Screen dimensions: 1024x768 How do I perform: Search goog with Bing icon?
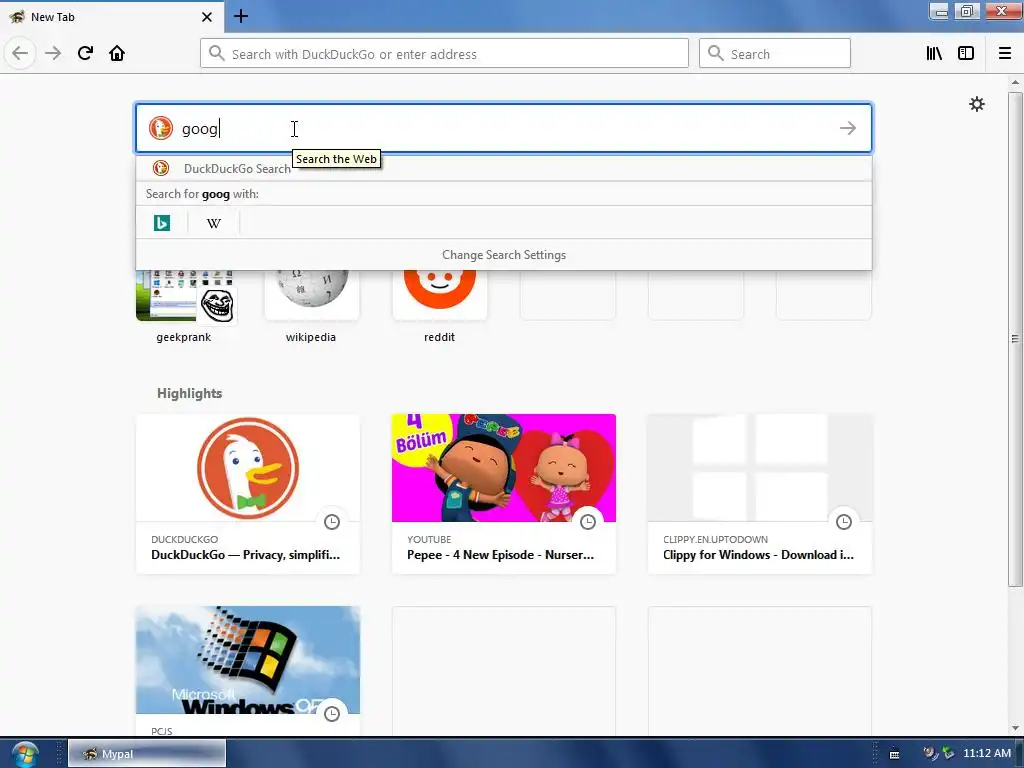click(162, 223)
